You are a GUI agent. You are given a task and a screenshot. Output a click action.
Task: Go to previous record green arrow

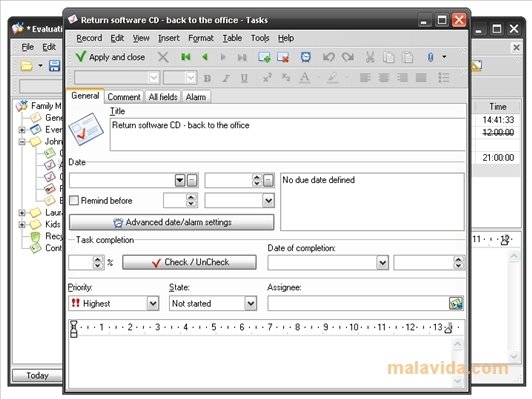pyautogui.click(x=205, y=57)
